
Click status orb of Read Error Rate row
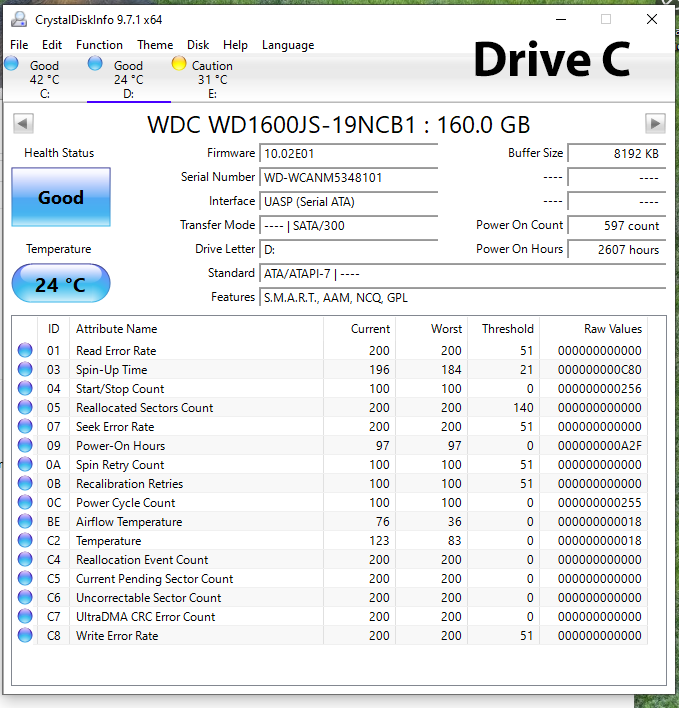[x=25, y=350]
